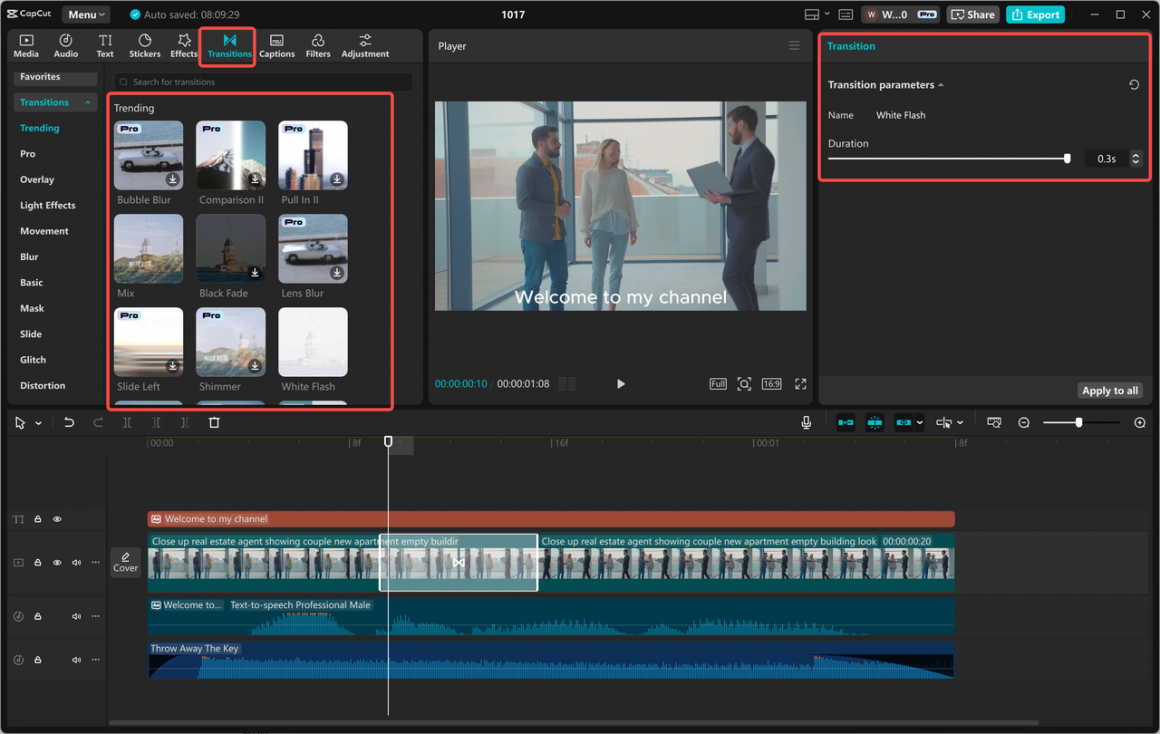Select the Black Fade transition thumbnail
Screen dimensions: 1160x734
point(230,249)
